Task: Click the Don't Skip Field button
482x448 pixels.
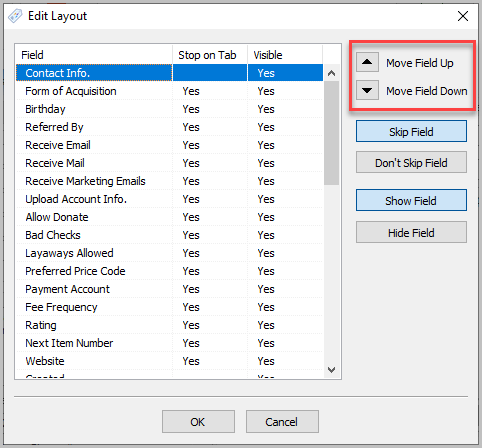Action: [x=411, y=162]
